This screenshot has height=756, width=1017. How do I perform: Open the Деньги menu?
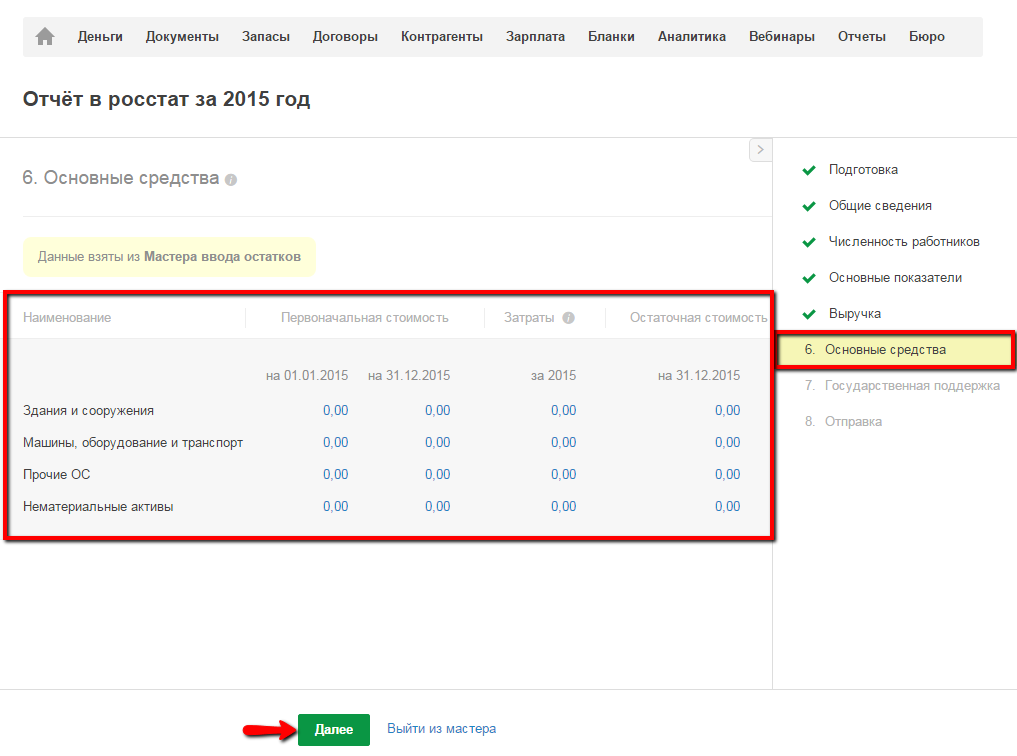(x=100, y=37)
